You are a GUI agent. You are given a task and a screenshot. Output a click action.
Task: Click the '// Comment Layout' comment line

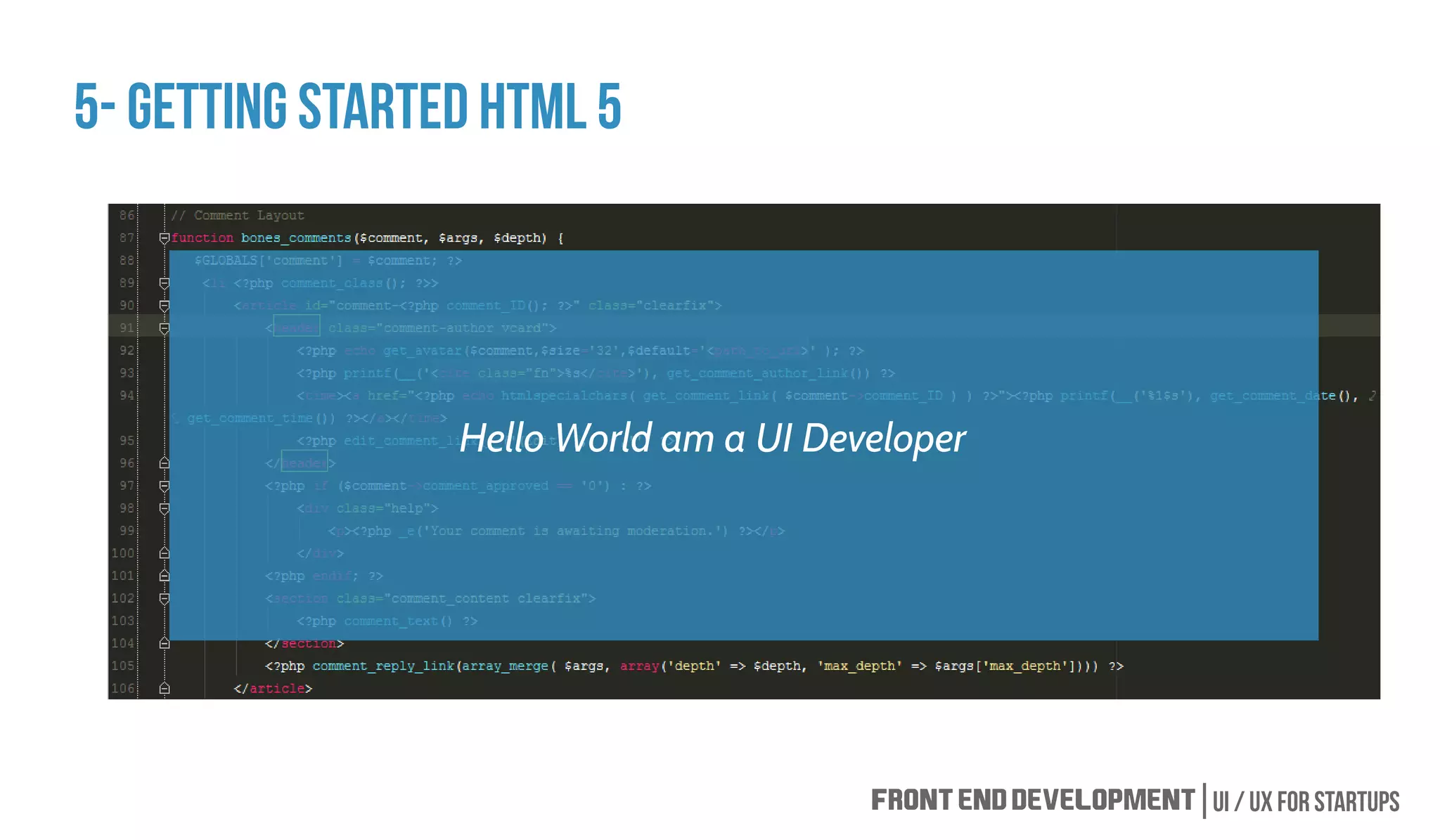coord(238,215)
